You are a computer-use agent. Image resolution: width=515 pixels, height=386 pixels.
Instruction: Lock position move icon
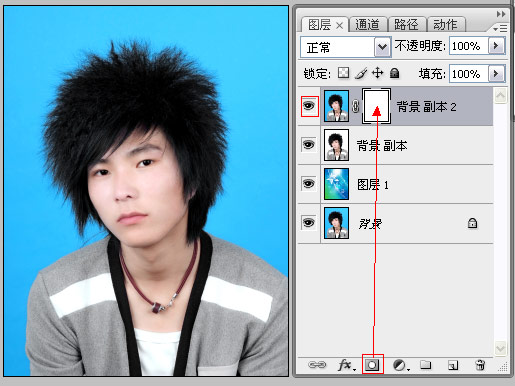click(377, 73)
